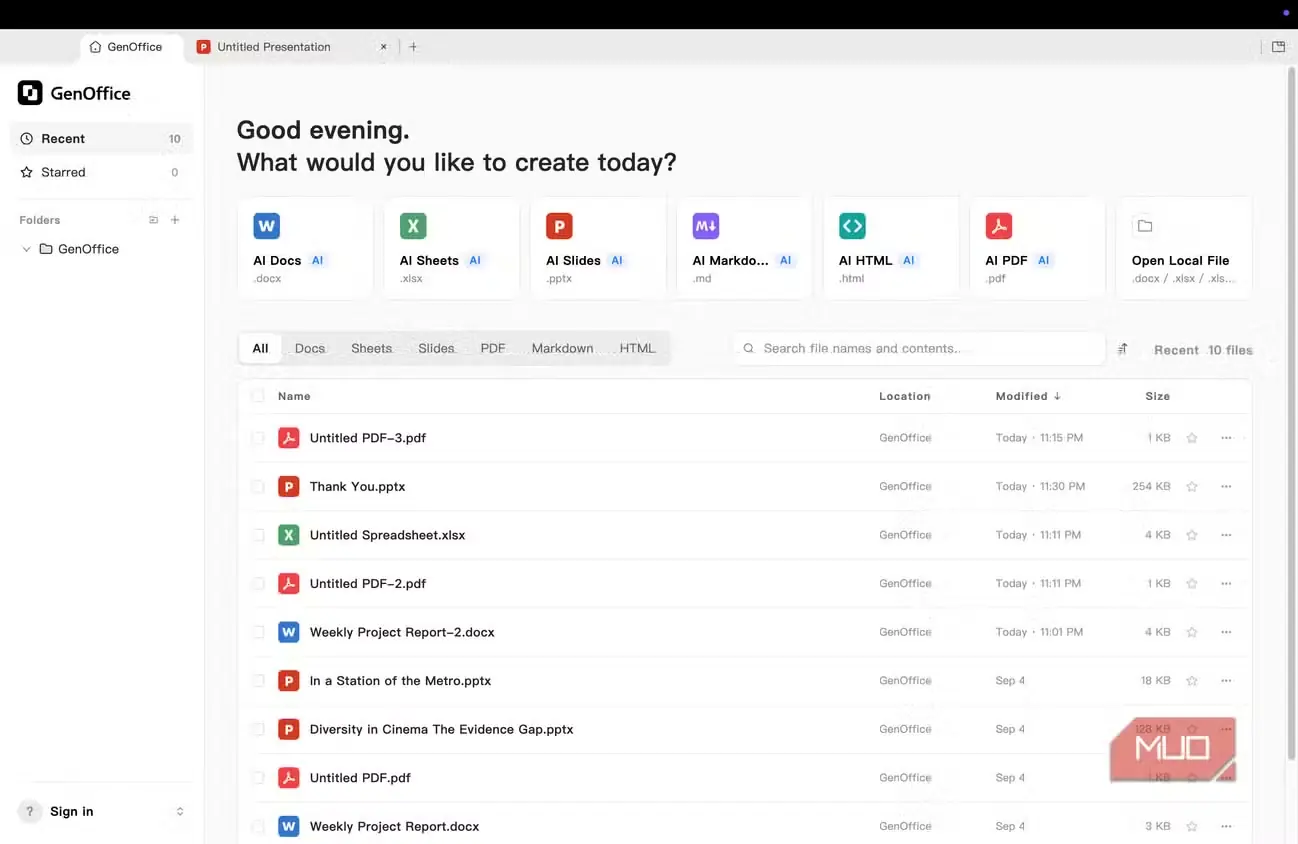Click Sign in at bottom left

point(72,812)
